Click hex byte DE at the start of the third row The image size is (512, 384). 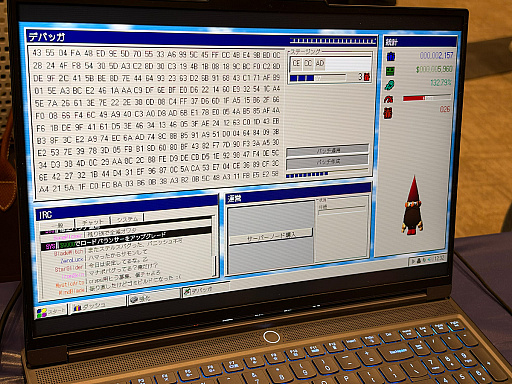tap(38, 78)
